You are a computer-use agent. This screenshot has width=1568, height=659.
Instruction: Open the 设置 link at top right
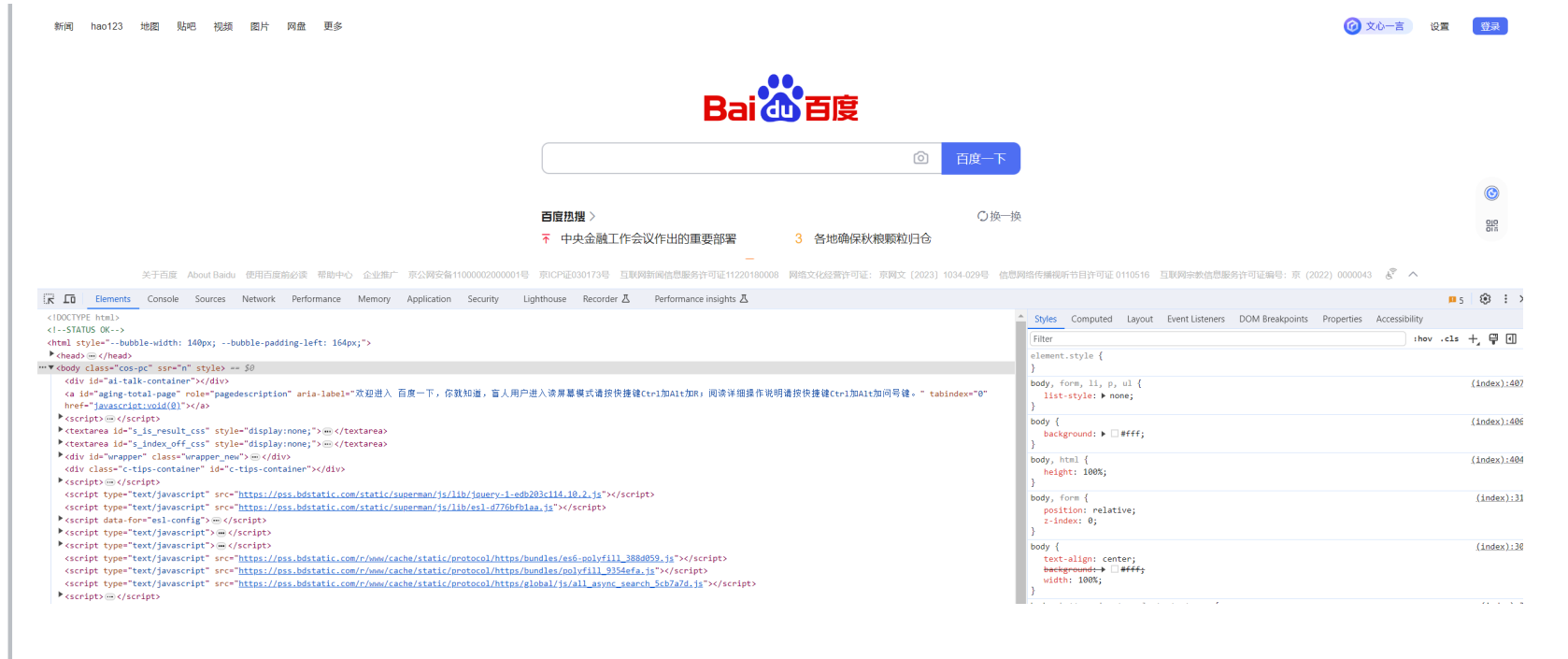pyautogui.click(x=1439, y=26)
